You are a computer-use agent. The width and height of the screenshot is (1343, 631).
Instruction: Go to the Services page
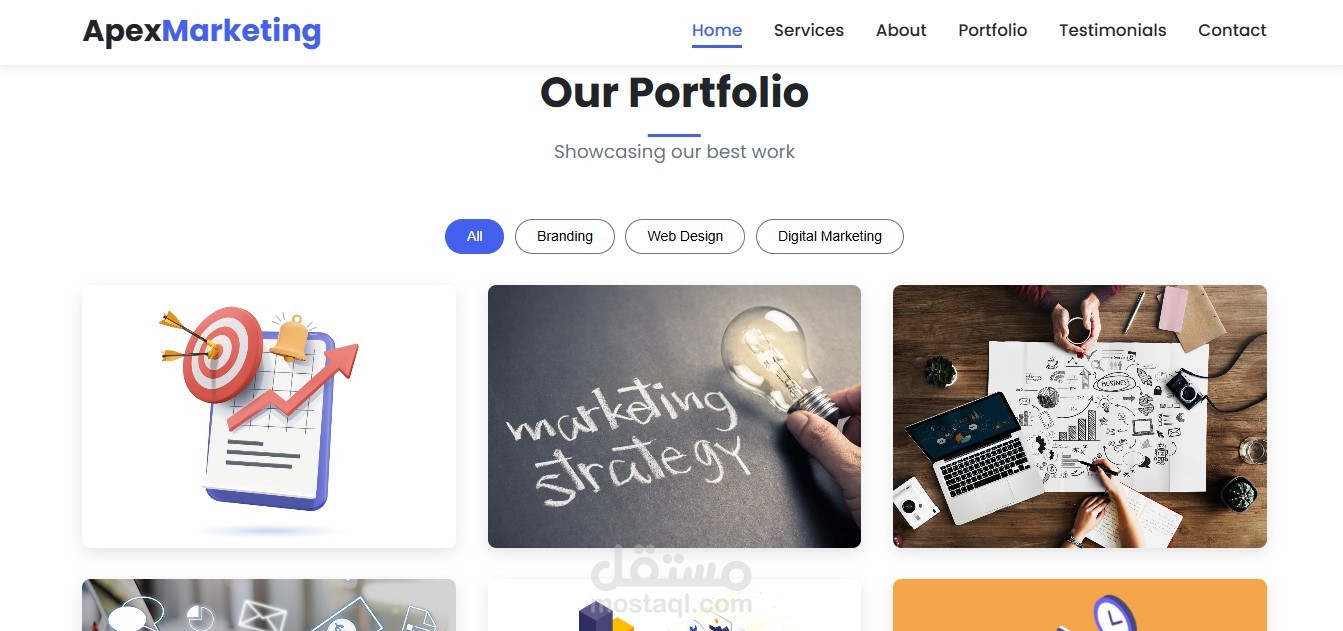coord(809,30)
